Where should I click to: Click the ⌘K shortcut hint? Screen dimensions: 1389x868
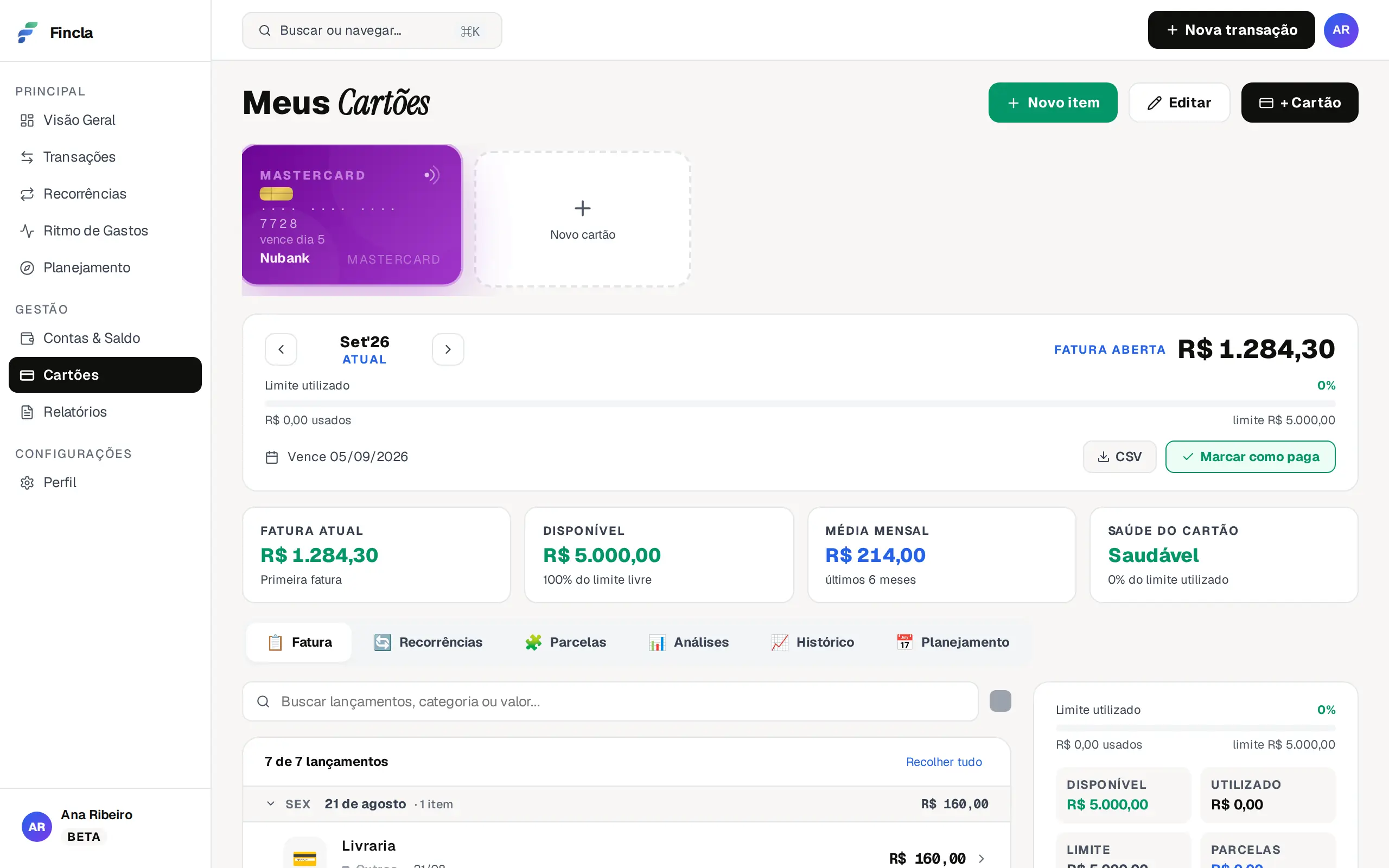(470, 31)
